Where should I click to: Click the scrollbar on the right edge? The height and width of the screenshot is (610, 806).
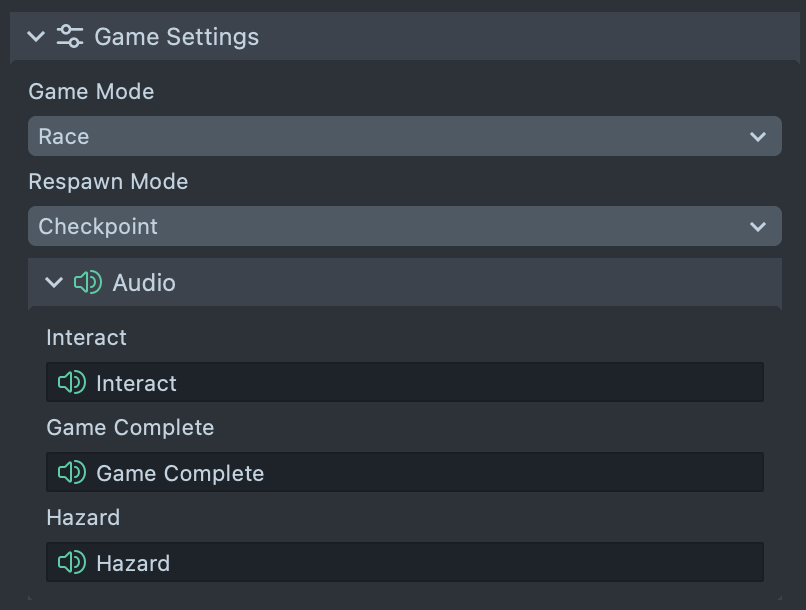pos(799,300)
